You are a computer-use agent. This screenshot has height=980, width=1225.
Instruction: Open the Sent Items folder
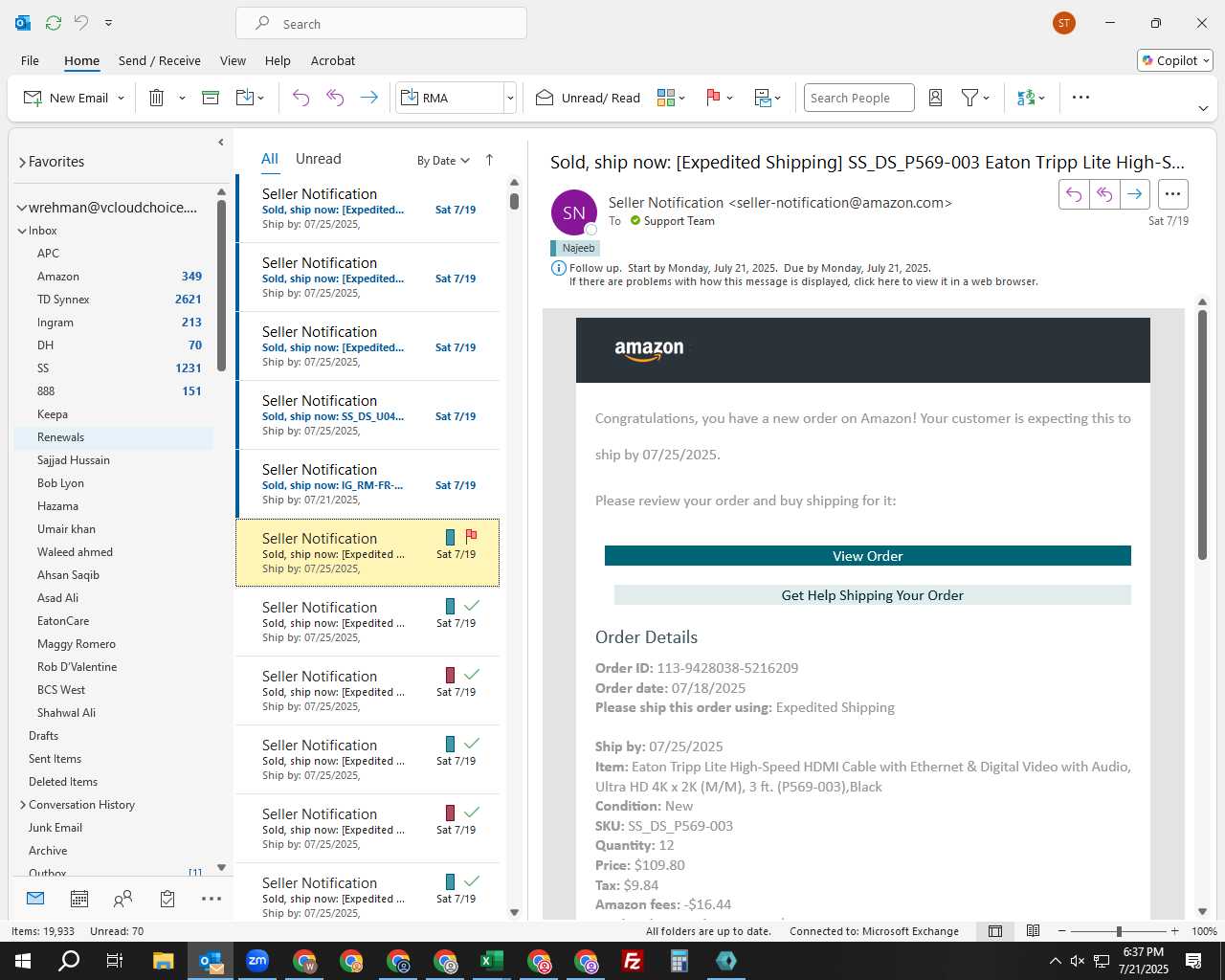coord(114,759)
